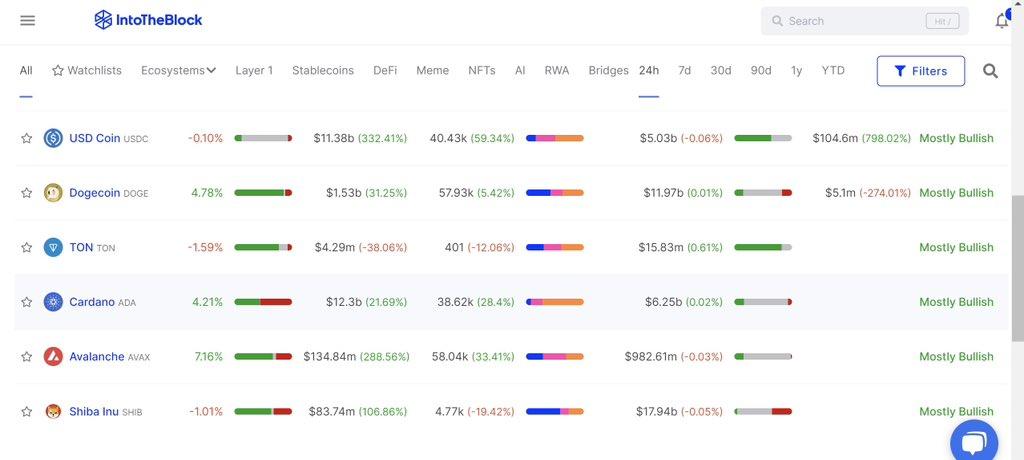Click Shiba Inu's blue-pink-orange holder composition bar
The height and width of the screenshot is (460, 1024).
(x=554, y=412)
